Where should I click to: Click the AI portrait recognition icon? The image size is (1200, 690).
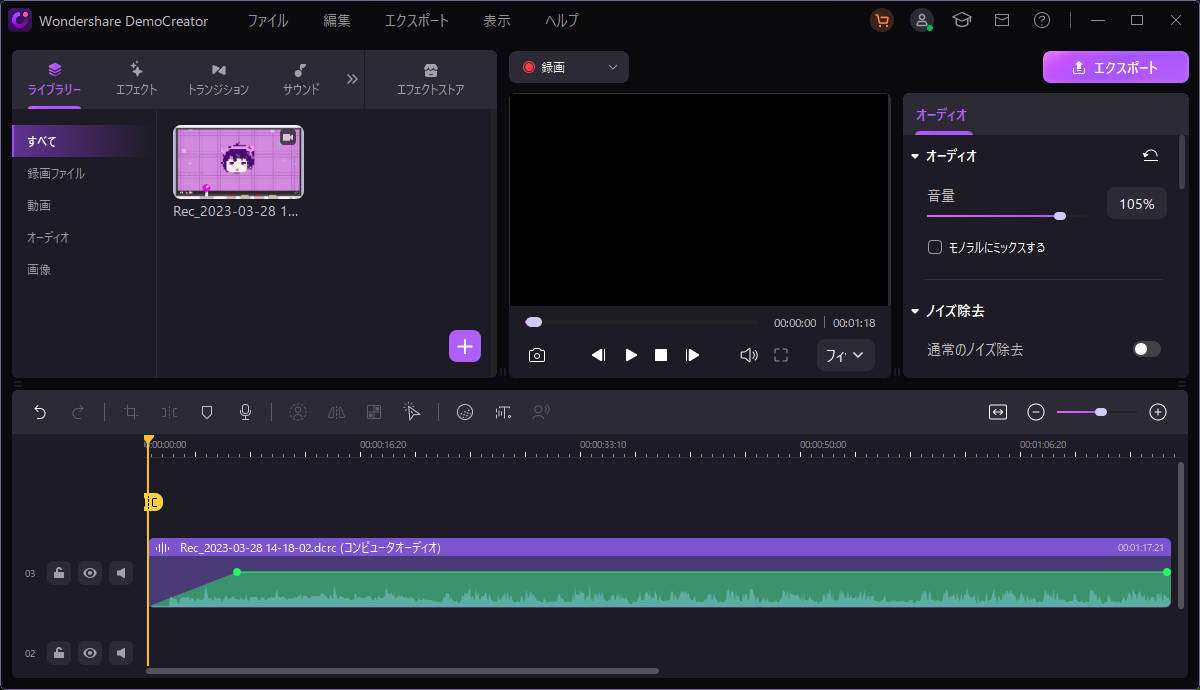pos(298,412)
